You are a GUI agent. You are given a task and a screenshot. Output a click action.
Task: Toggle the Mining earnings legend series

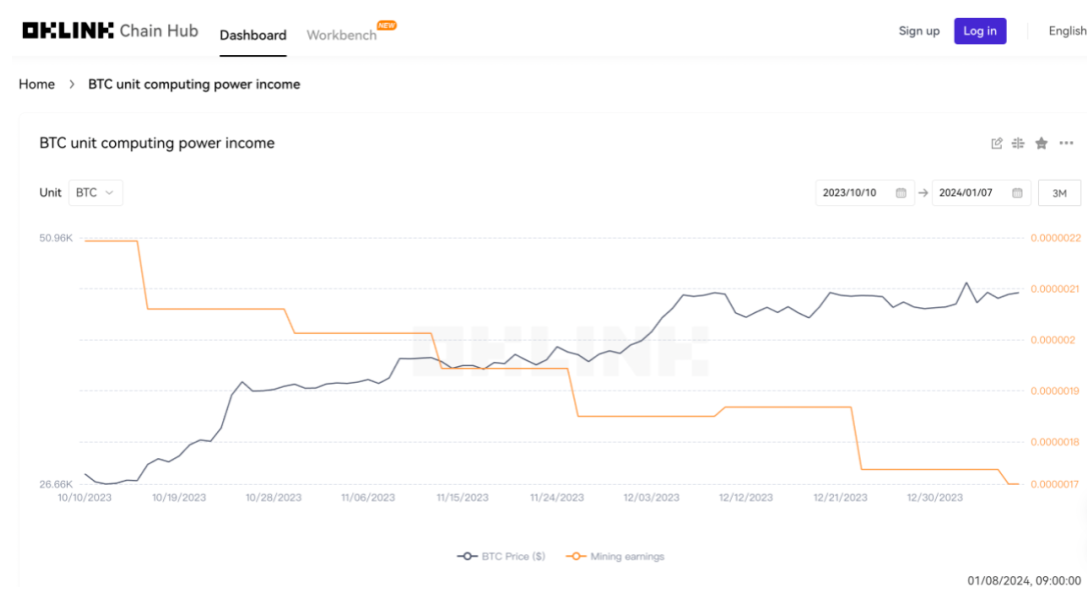click(x=616, y=556)
